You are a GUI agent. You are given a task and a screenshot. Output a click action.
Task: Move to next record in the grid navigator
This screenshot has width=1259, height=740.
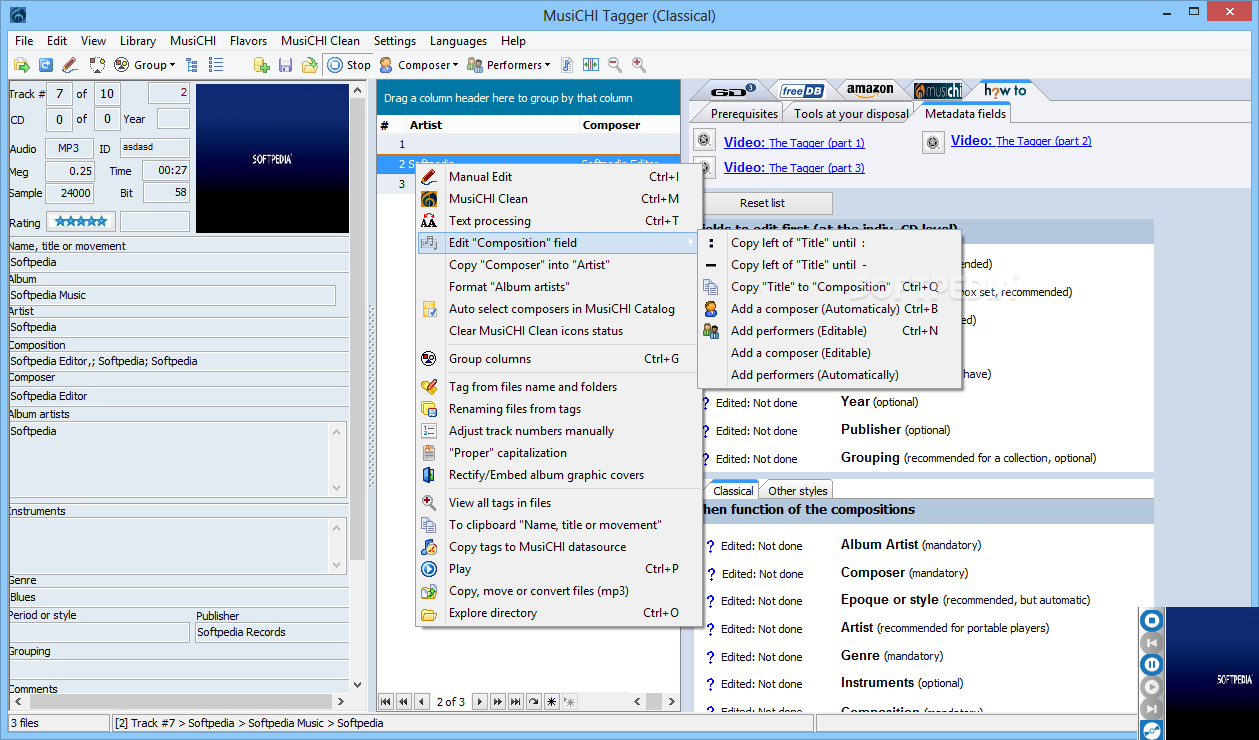click(x=480, y=702)
